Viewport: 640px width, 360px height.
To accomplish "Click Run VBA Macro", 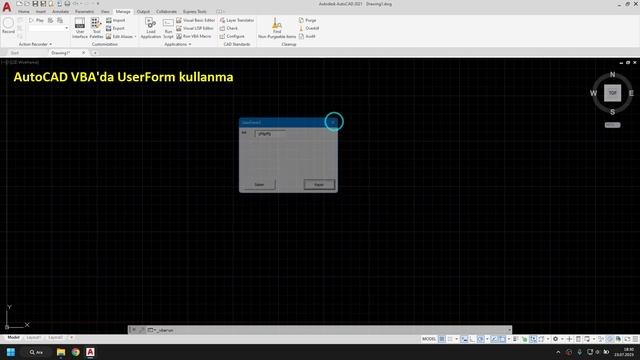I will coord(194,36).
